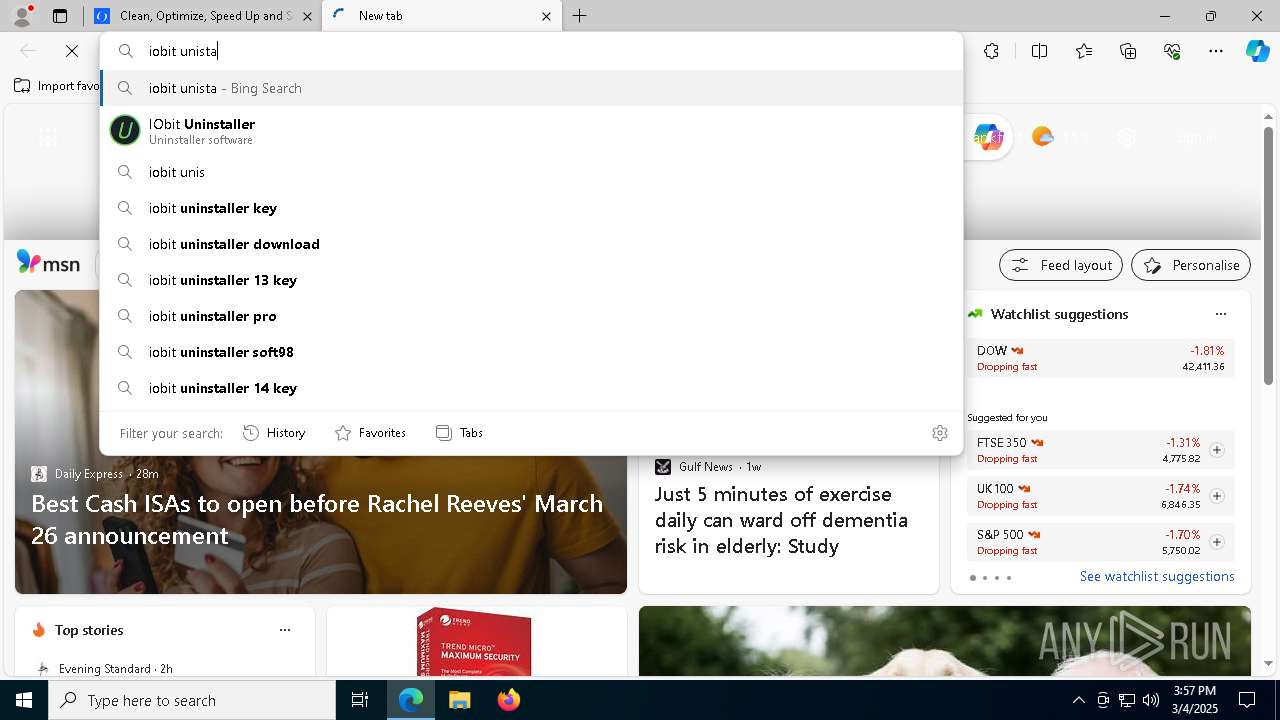
Task: Open the Trend Micro Maximum Security ad
Action: [x=476, y=641]
